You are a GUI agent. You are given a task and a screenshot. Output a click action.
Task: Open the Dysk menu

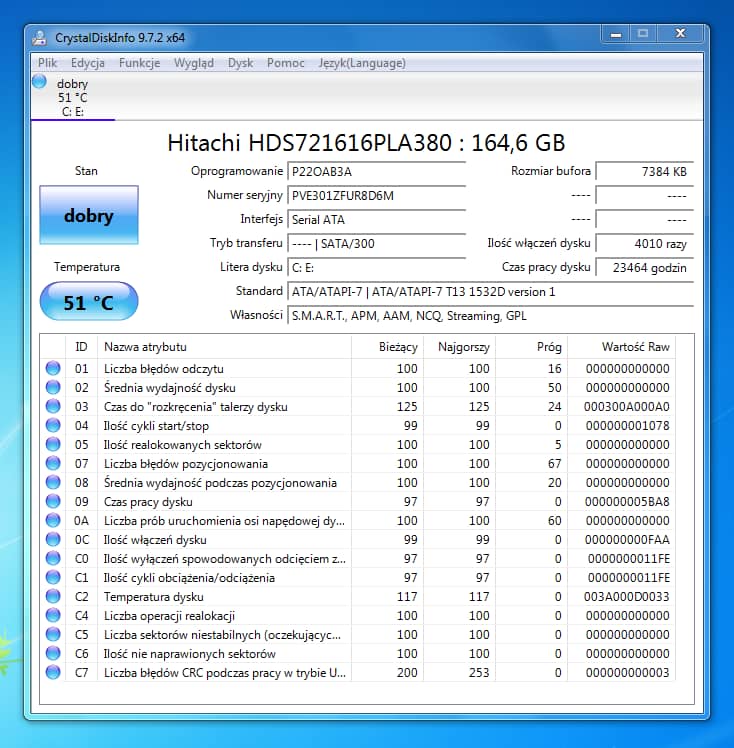pyautogui.click(x=240, y=63)
